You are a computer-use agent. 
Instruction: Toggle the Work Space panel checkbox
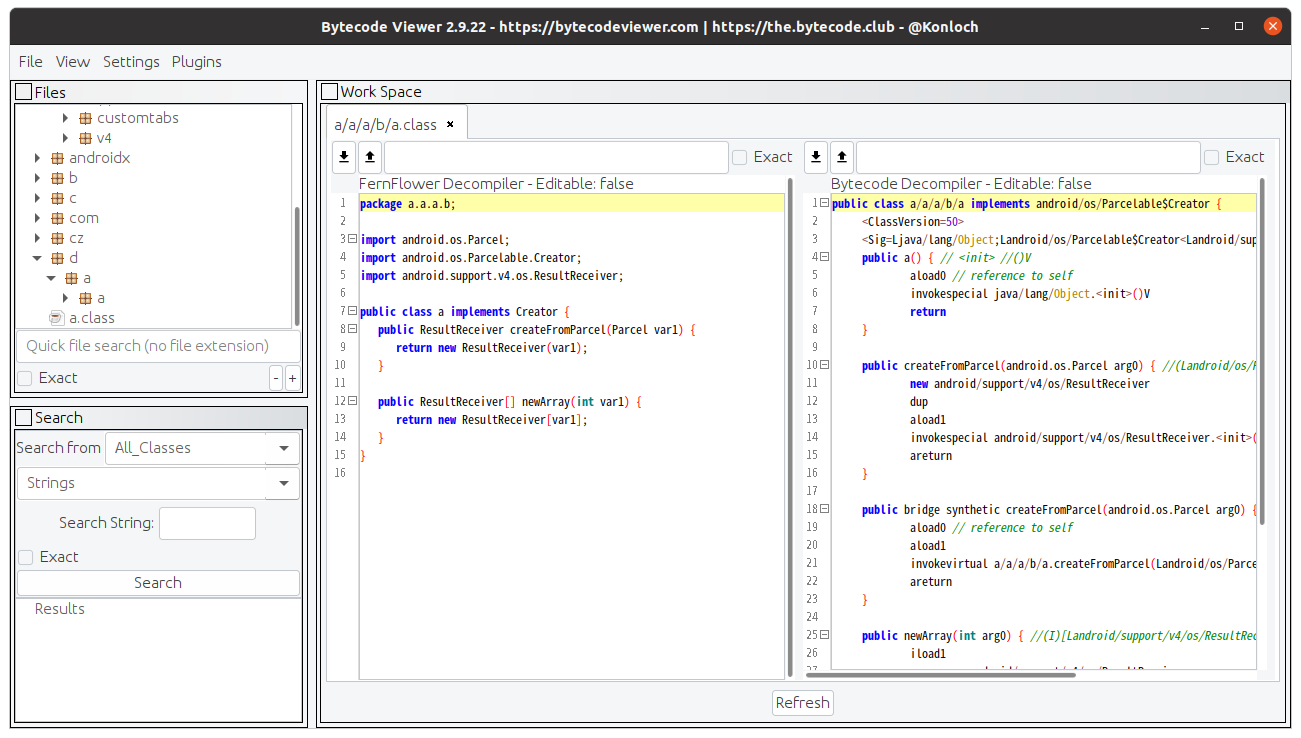[x=330, y=91]
